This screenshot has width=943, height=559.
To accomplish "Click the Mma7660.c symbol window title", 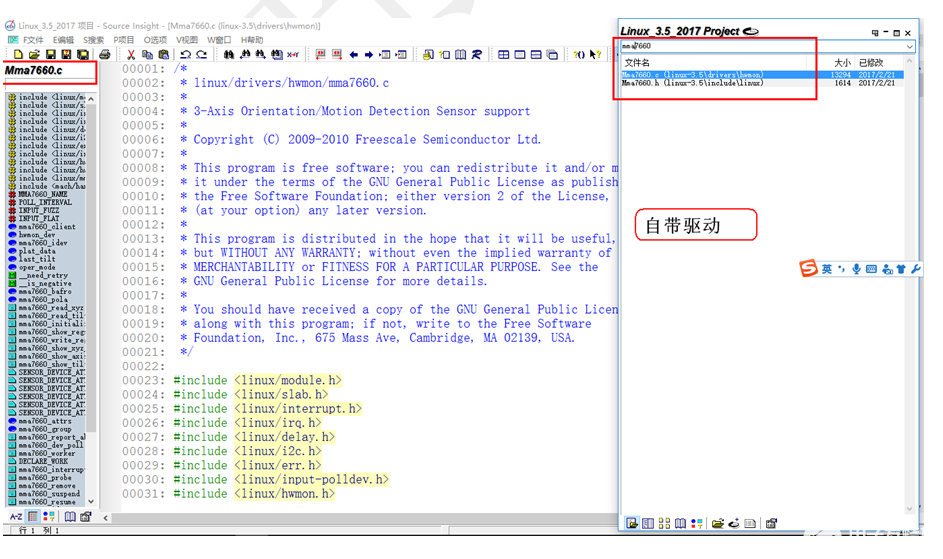I will [34, 70].
